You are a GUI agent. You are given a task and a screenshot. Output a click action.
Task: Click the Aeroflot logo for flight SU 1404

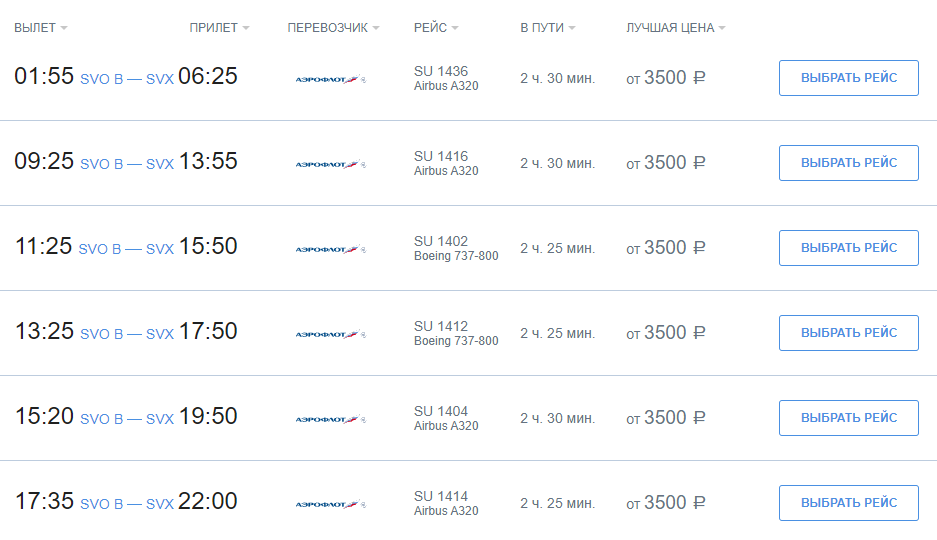[x=330, y=419]
